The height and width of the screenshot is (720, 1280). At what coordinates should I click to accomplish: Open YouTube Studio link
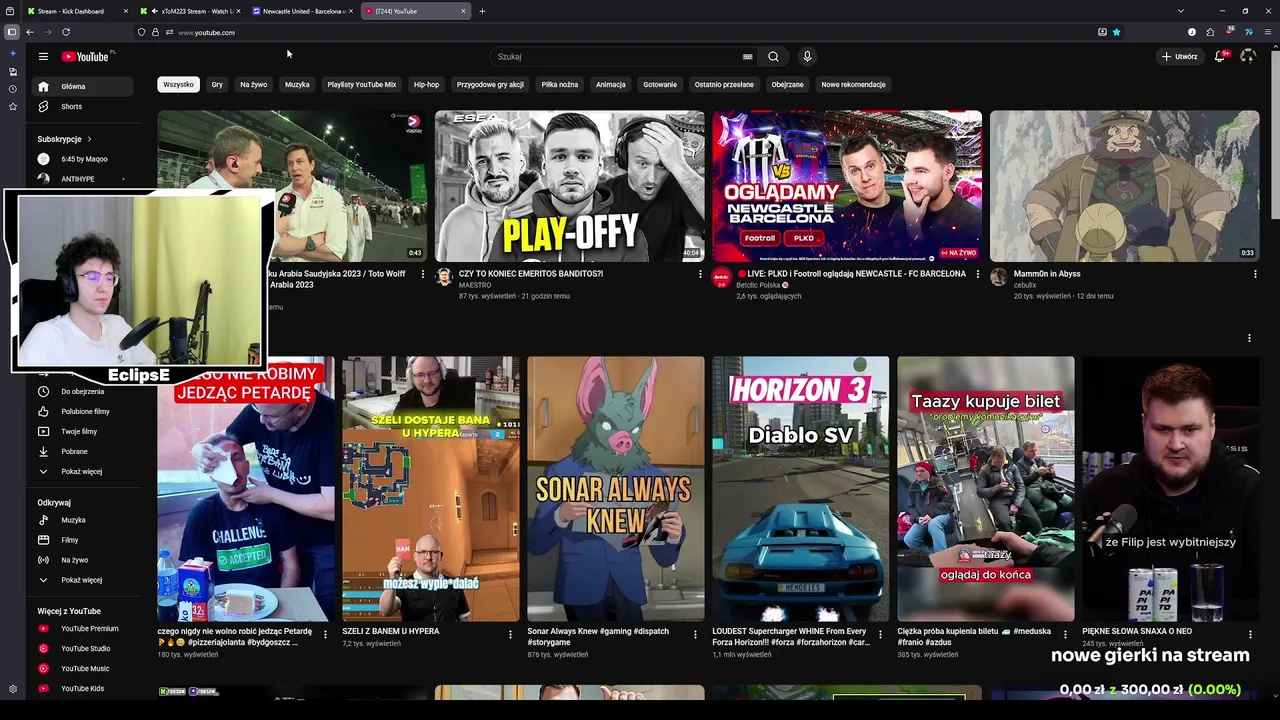[x=80, y=648]
